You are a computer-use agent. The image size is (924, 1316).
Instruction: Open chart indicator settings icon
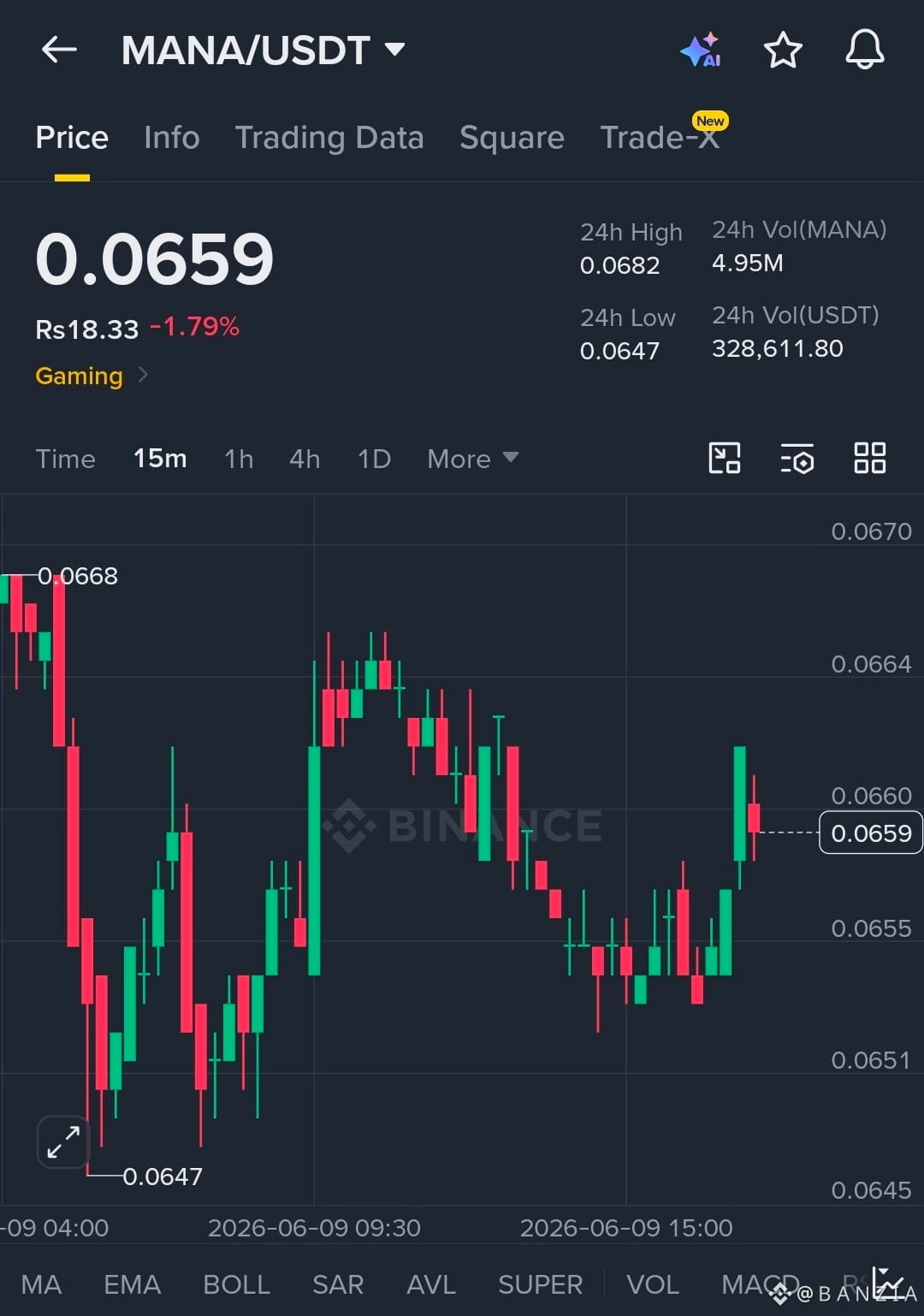coord(797,459)
